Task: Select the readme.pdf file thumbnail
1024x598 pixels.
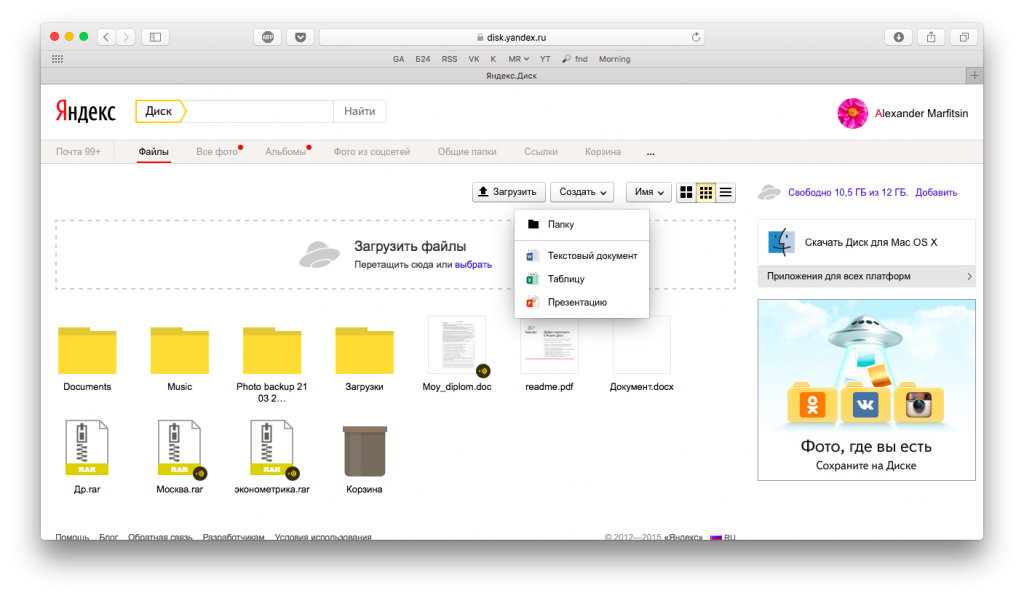Action: point(549,345)
